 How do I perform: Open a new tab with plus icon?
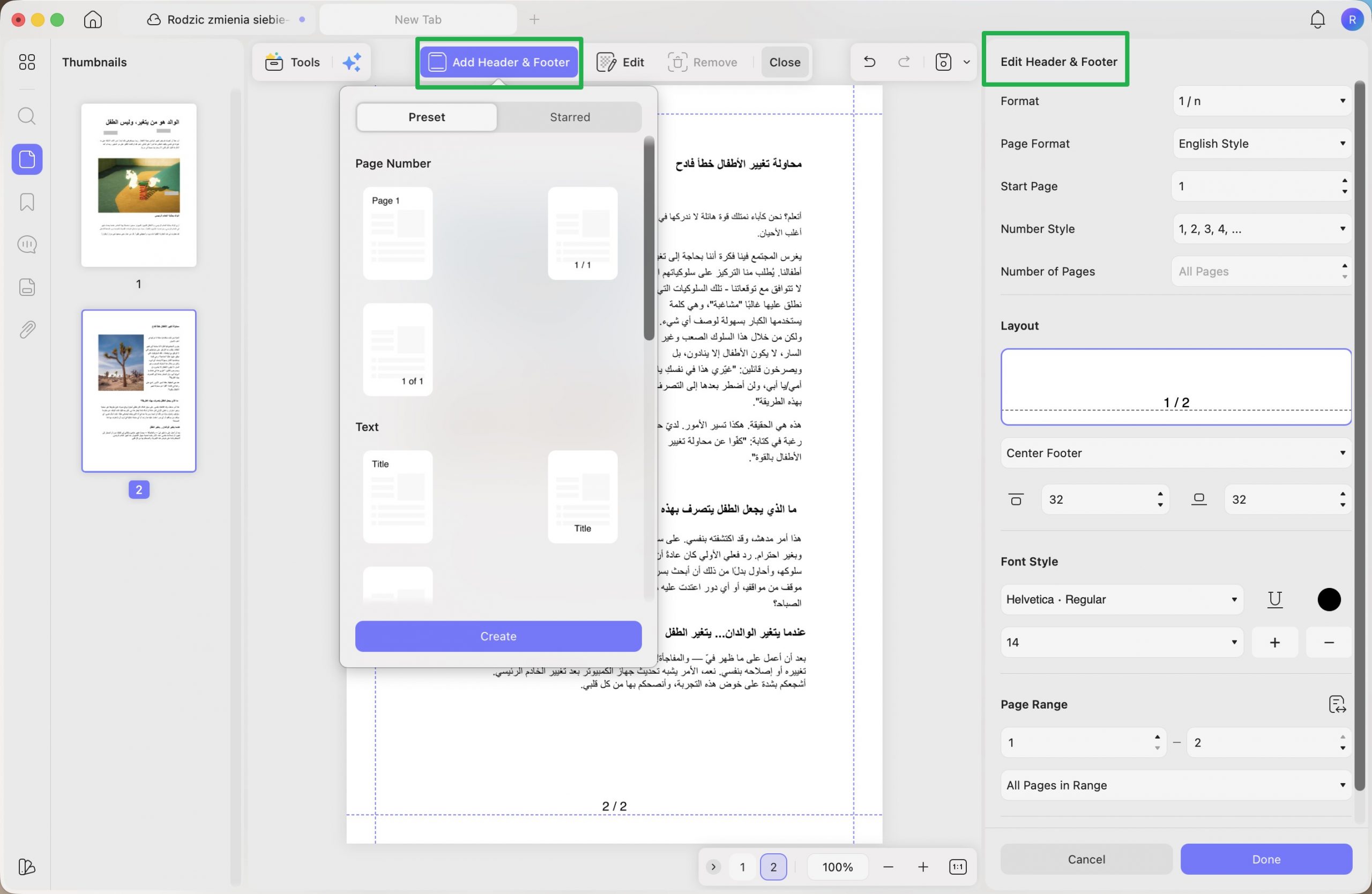tap(534, 20)
